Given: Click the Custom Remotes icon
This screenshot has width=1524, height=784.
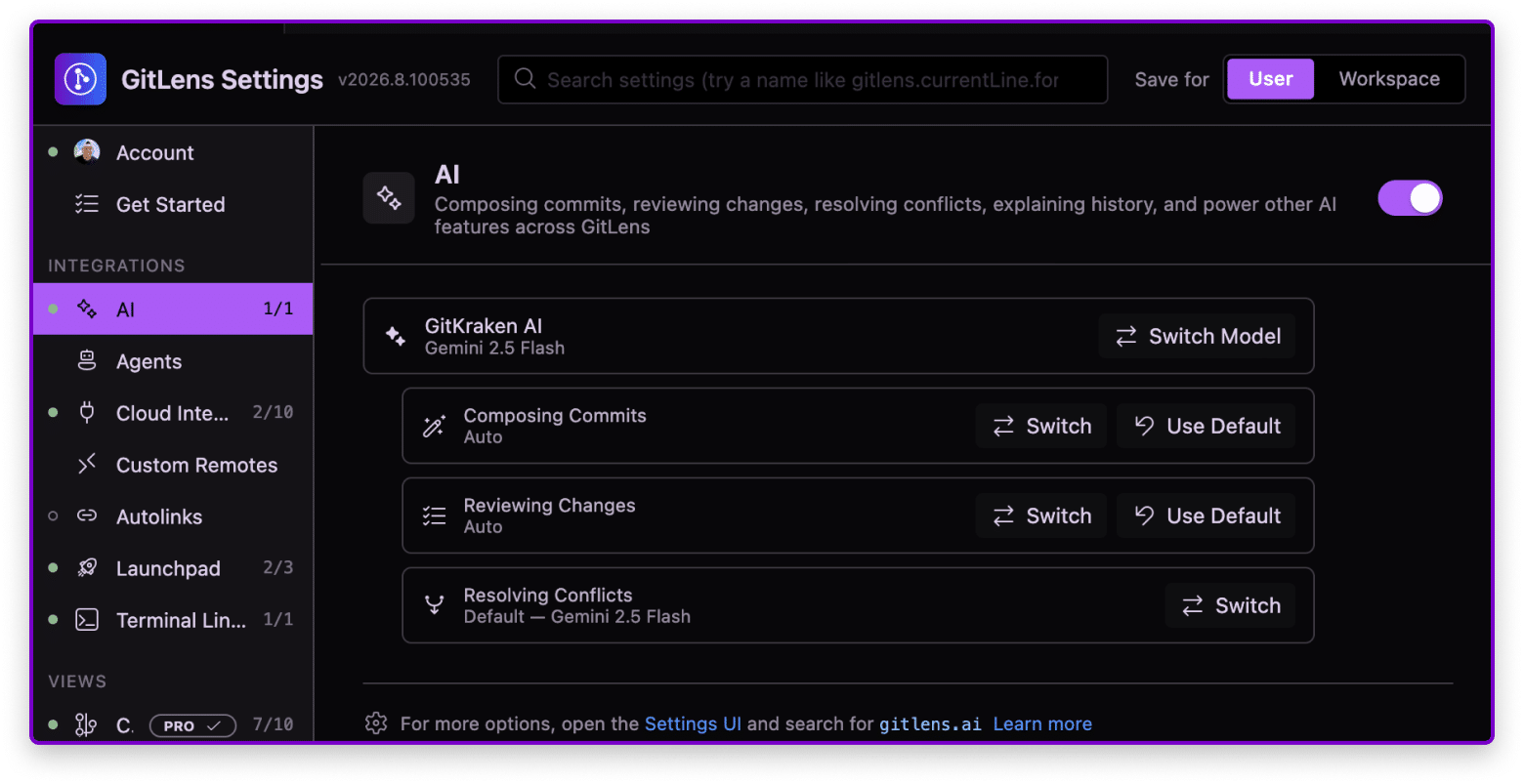Looking at the screenshot, I should (x=87, y=465).
